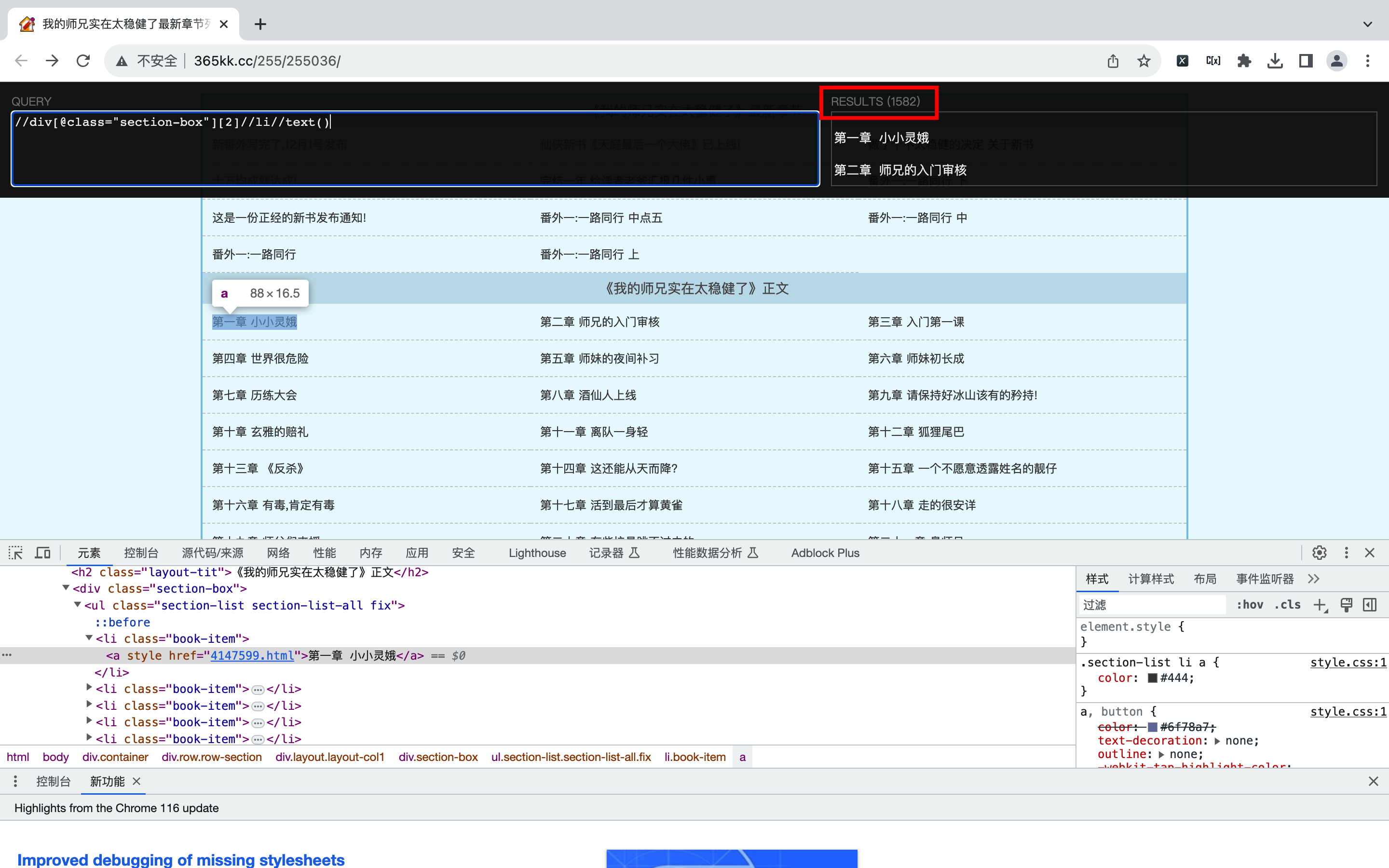Toggle the browser side panel icon
The image size is (1389, 868).
[x=1306, y=61]
